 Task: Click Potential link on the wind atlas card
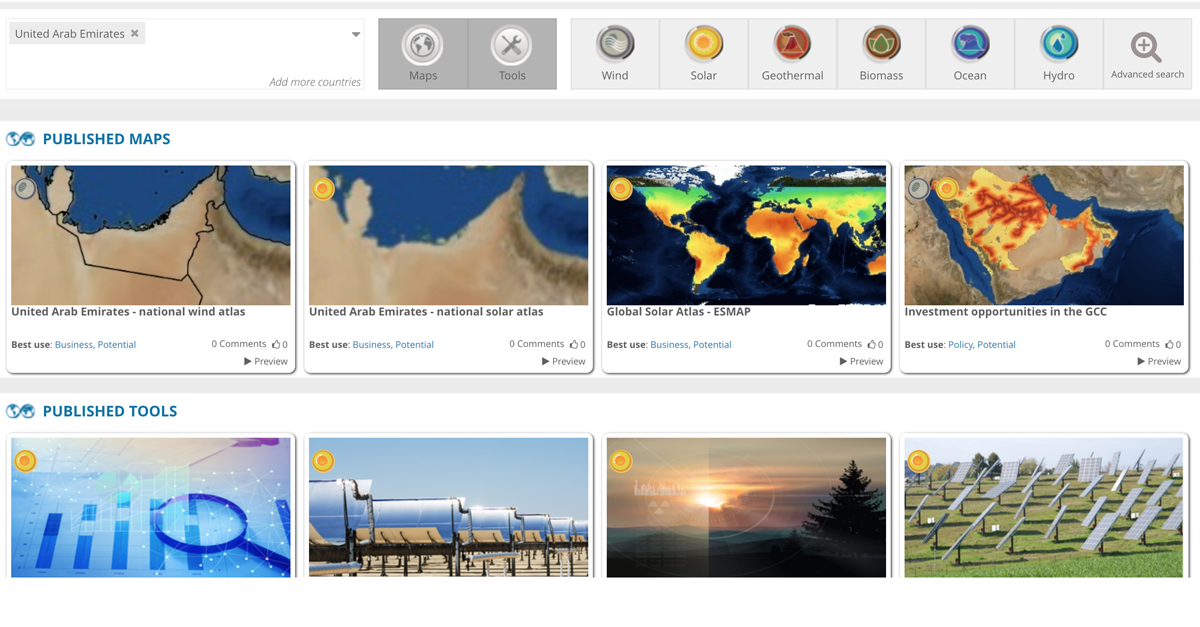point(117,345)
